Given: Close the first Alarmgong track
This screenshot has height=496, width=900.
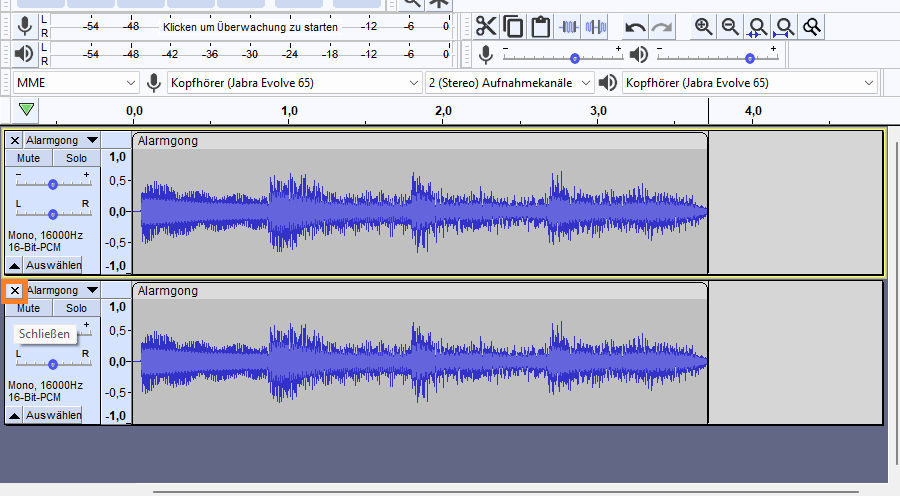Looking at the screenshot, I should tap(15, 140).
